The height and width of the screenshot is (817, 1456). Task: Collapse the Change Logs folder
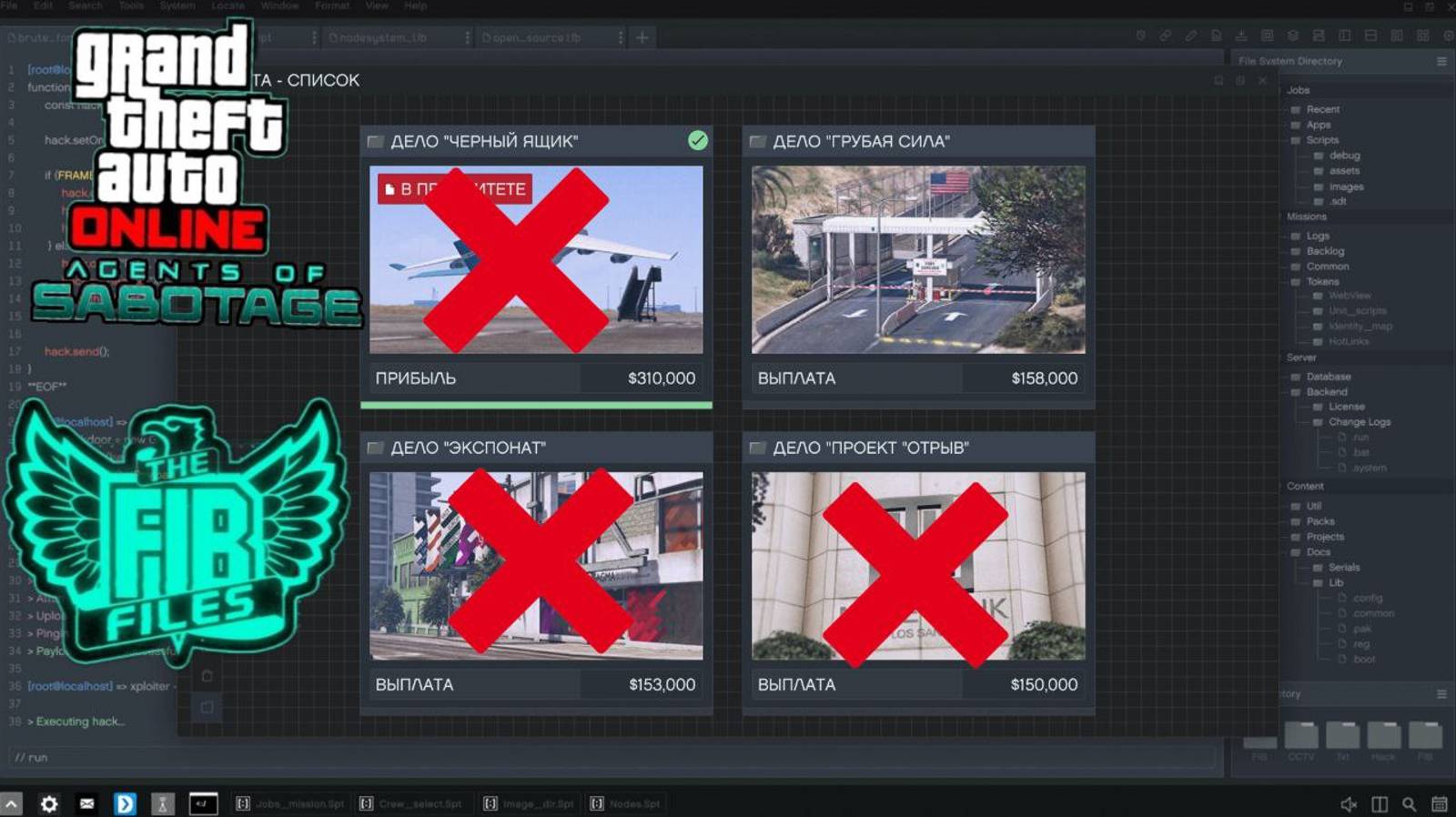pos(1318,422)
